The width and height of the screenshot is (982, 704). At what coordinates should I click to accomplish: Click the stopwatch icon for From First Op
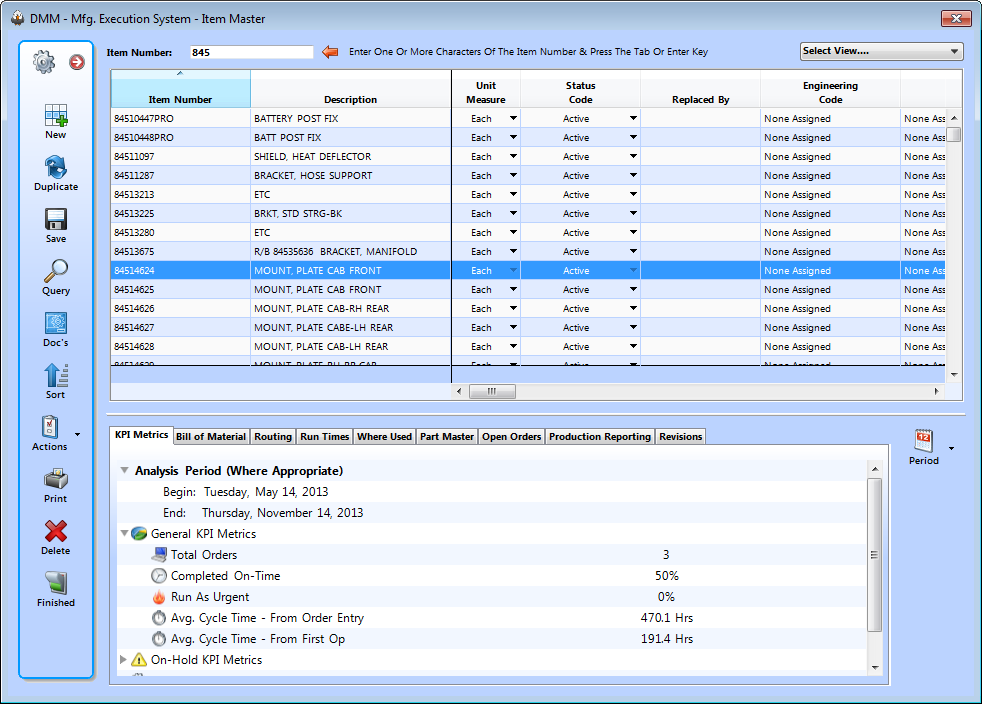click(x=159, y=639)
